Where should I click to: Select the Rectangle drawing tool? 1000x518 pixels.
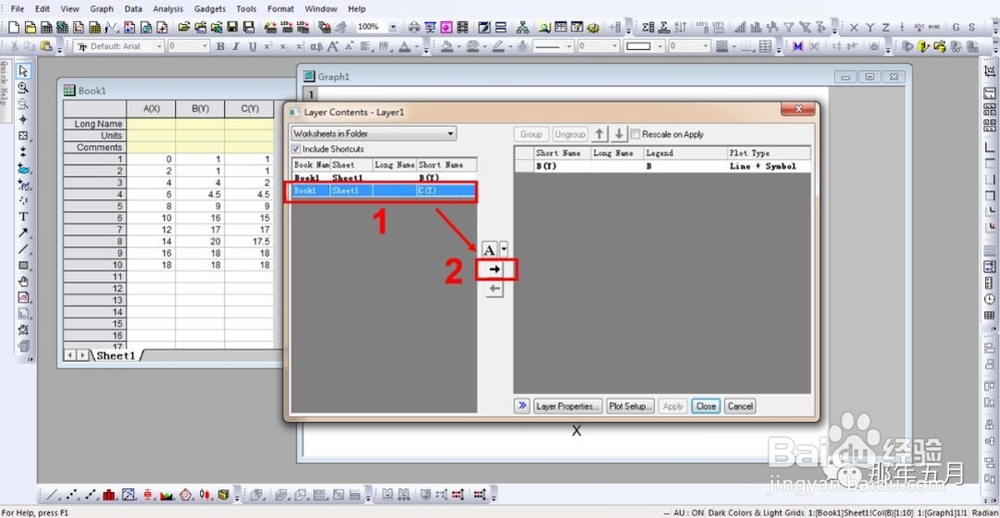(x=24, y=265)
